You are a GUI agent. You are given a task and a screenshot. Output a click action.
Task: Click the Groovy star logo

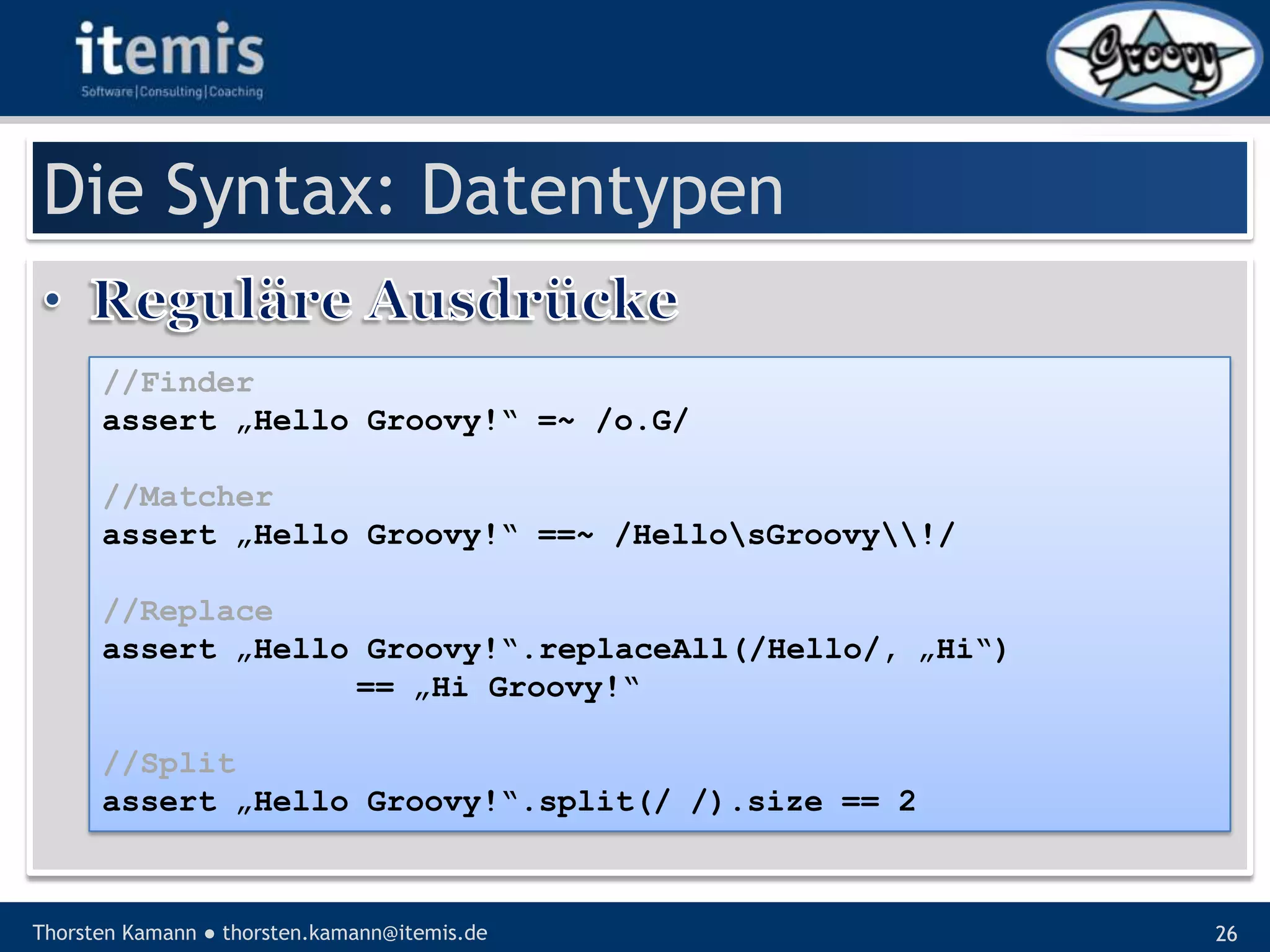[1154, 58]
